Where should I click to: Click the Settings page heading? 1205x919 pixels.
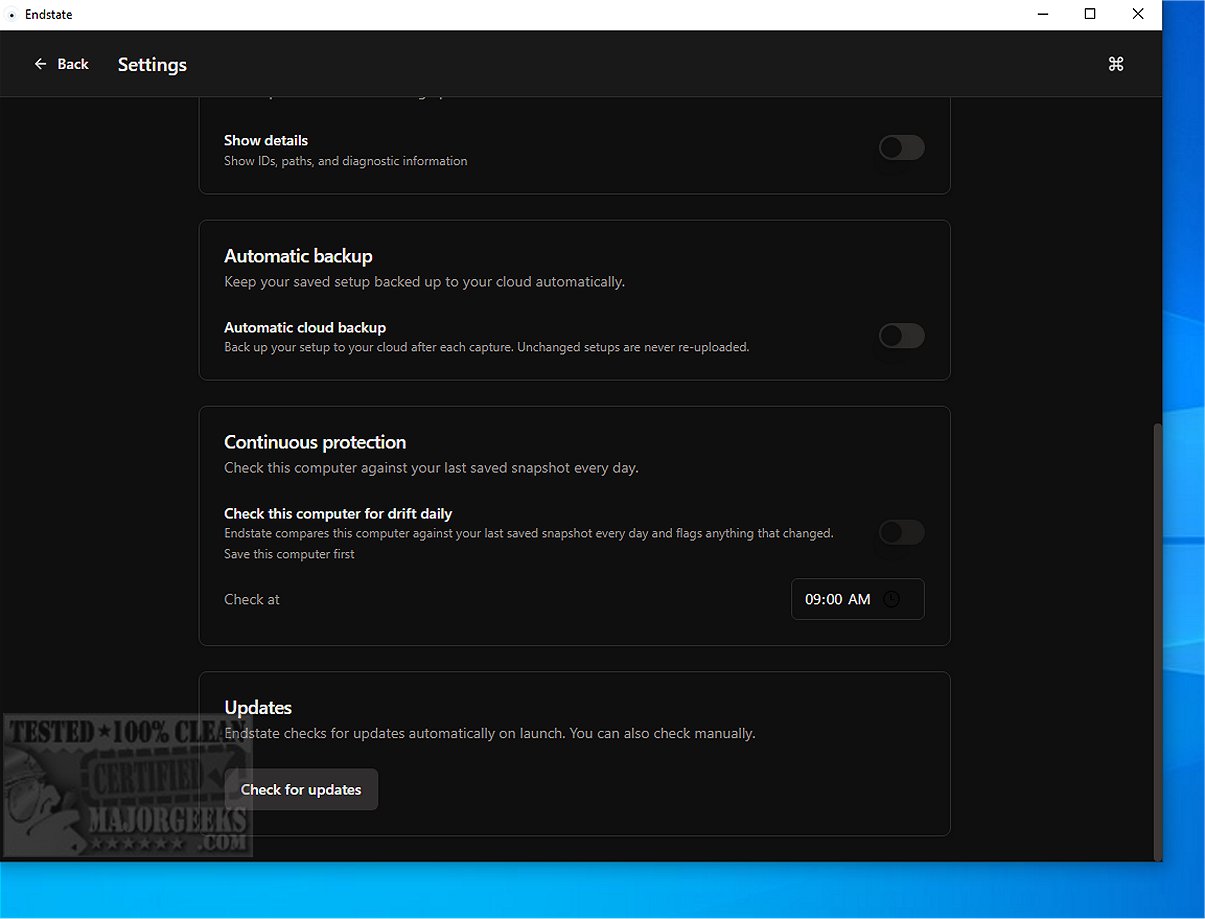pyautogui.click(x=152, y=64)
